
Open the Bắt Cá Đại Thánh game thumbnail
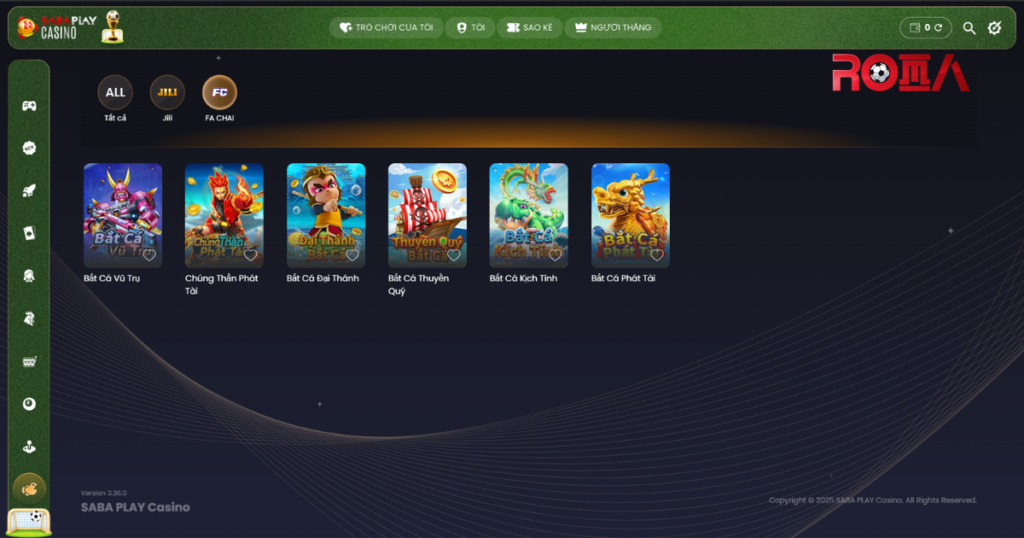click(x=326, y=215)
